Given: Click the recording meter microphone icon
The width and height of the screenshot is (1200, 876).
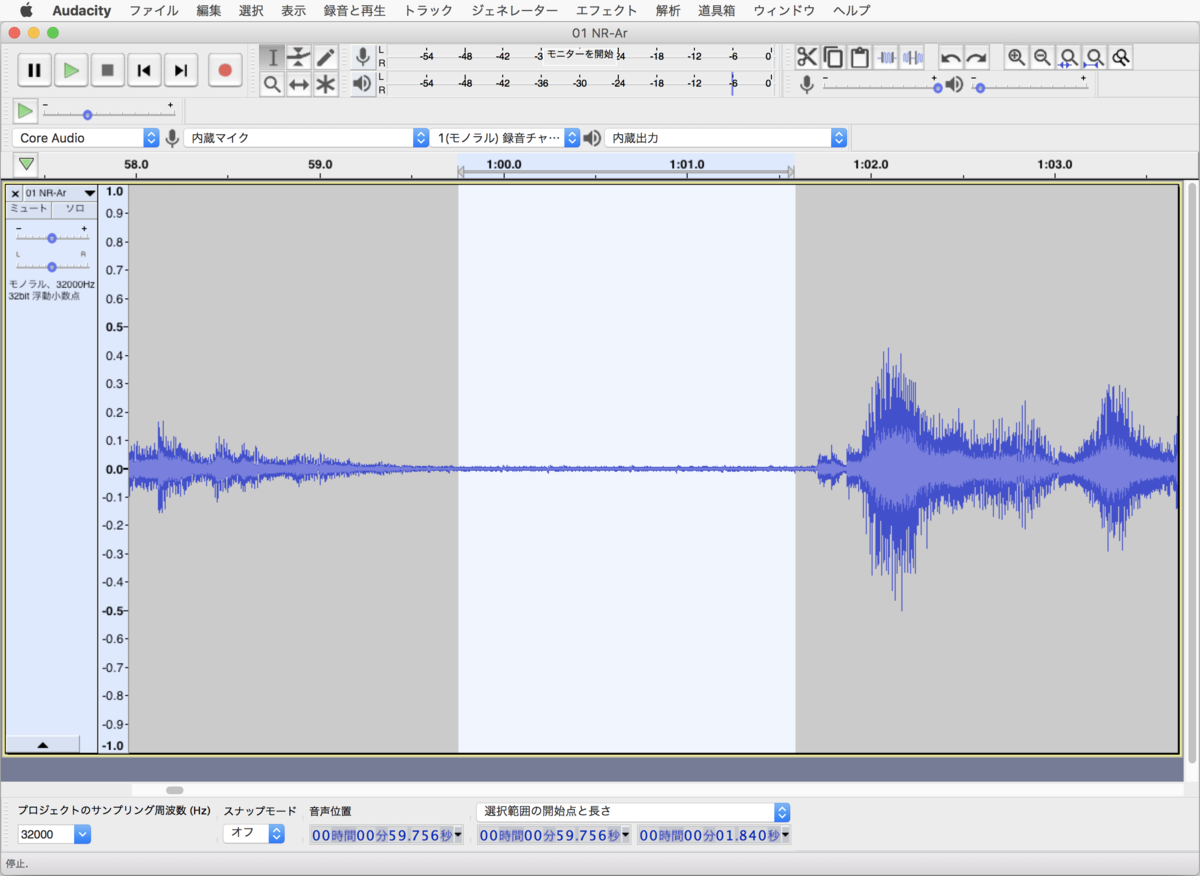Looking at the screenshot, I should pyautogui.click(x=362, y=58).
